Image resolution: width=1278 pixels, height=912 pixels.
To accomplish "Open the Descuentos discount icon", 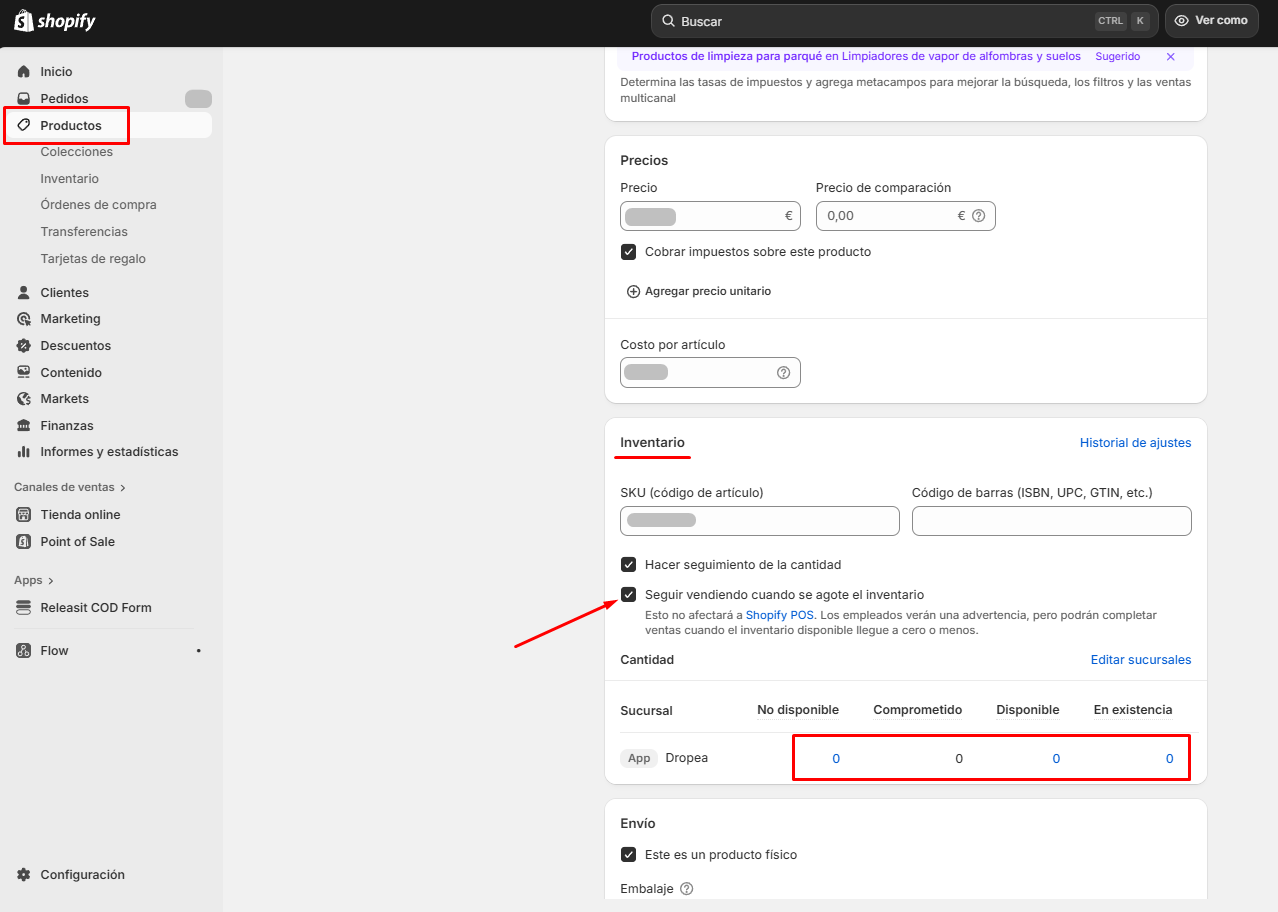I will coord(24,346).
